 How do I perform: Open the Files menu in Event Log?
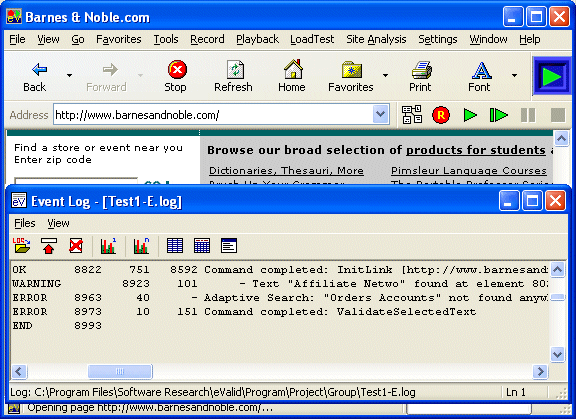(25, 223)
